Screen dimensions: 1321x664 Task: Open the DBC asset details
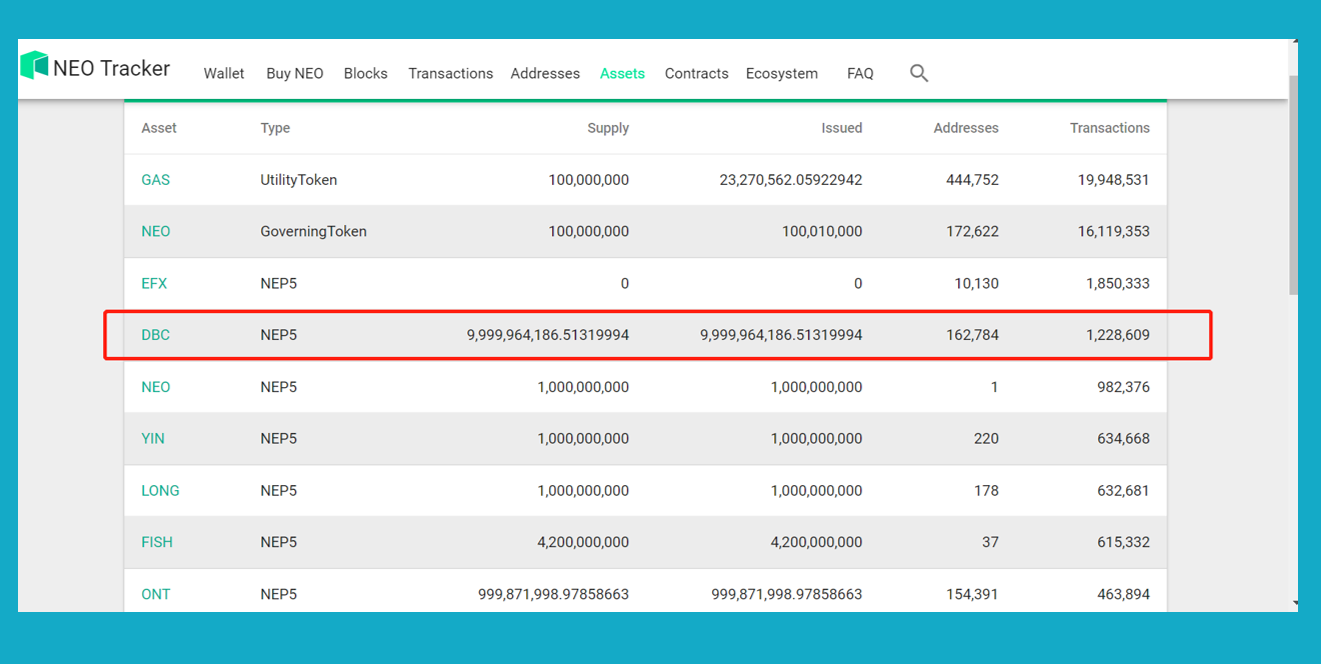click(155, 335)
